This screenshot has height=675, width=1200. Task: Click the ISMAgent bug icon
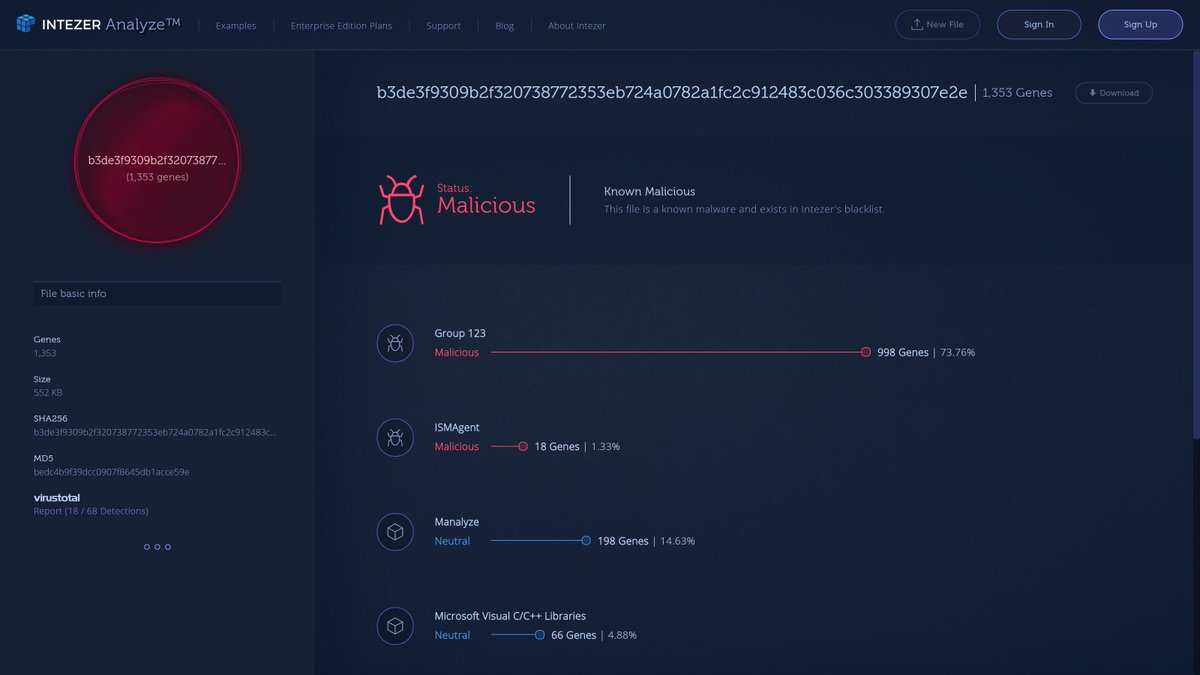tap(395, 437)
